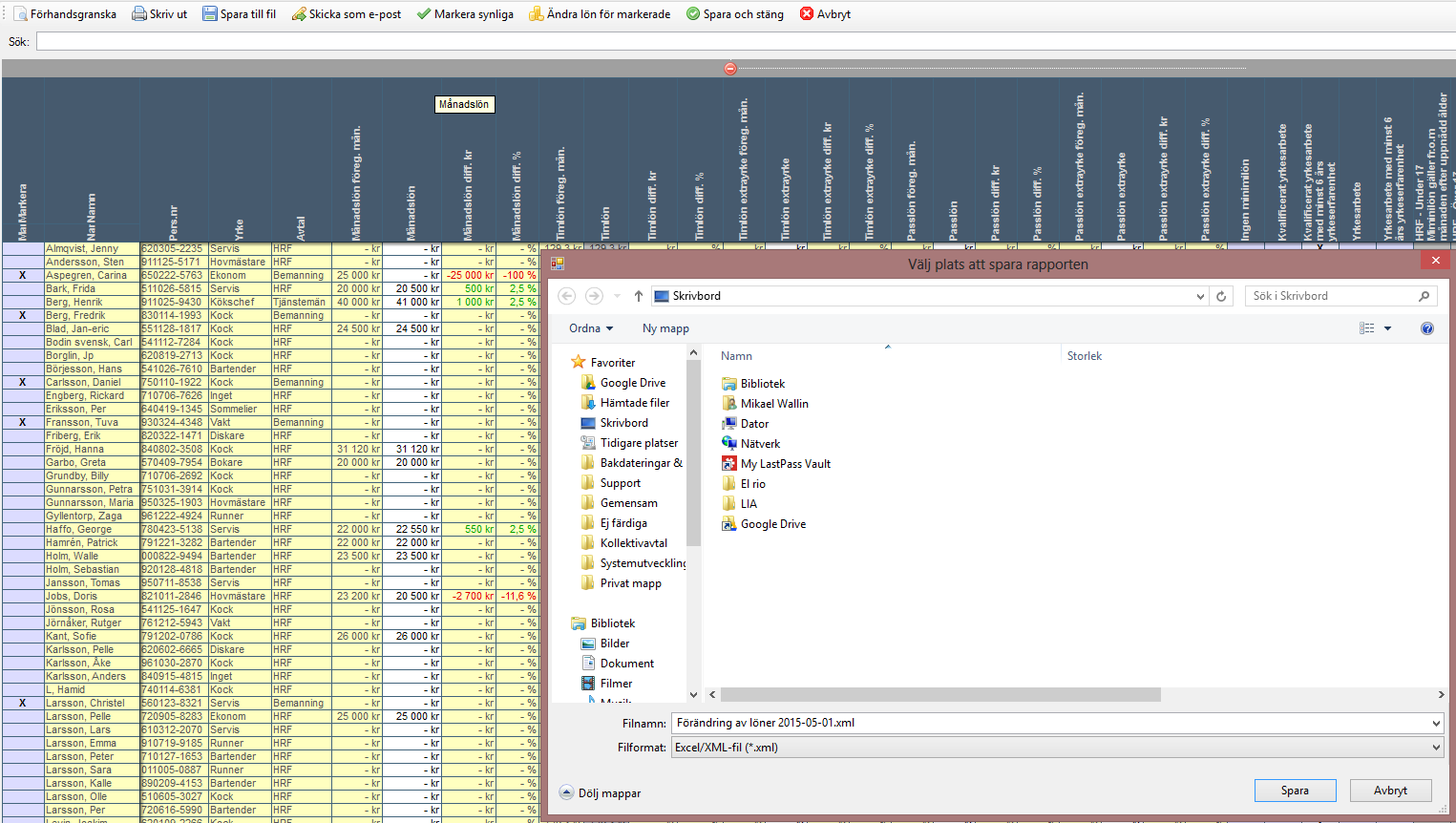Toggle mark for Fransson, Tuva row
Viewport: 1456px width, 823px height.
pos(23,422)
